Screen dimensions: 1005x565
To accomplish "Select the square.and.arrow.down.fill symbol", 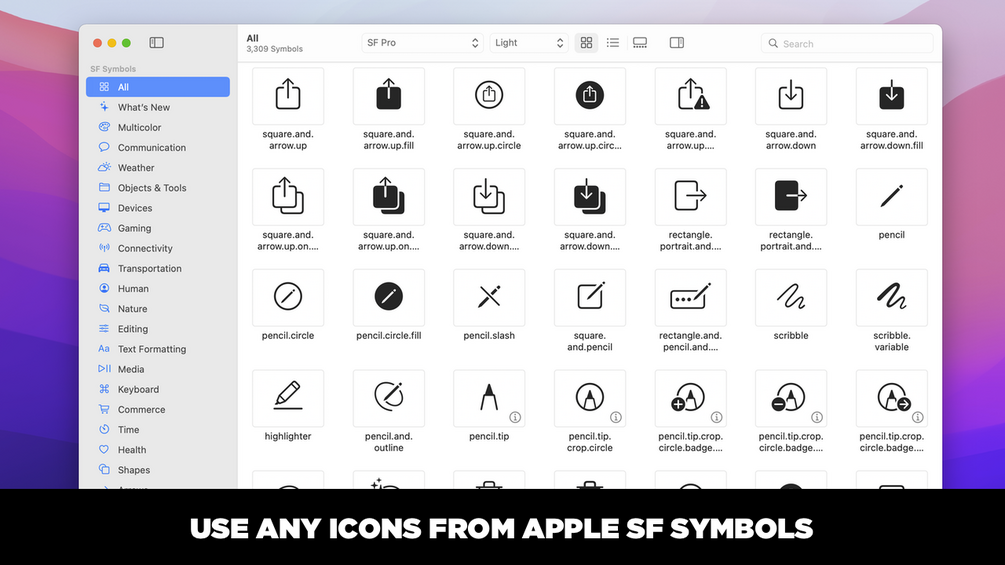I will (892, 96).
